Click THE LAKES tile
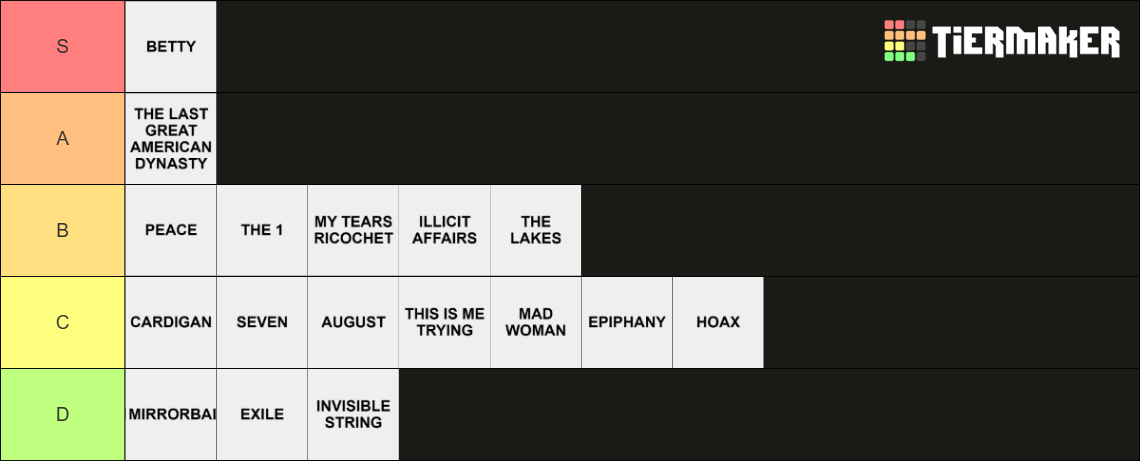Screen dimensions: 1140x461 (x=536, y=230)
